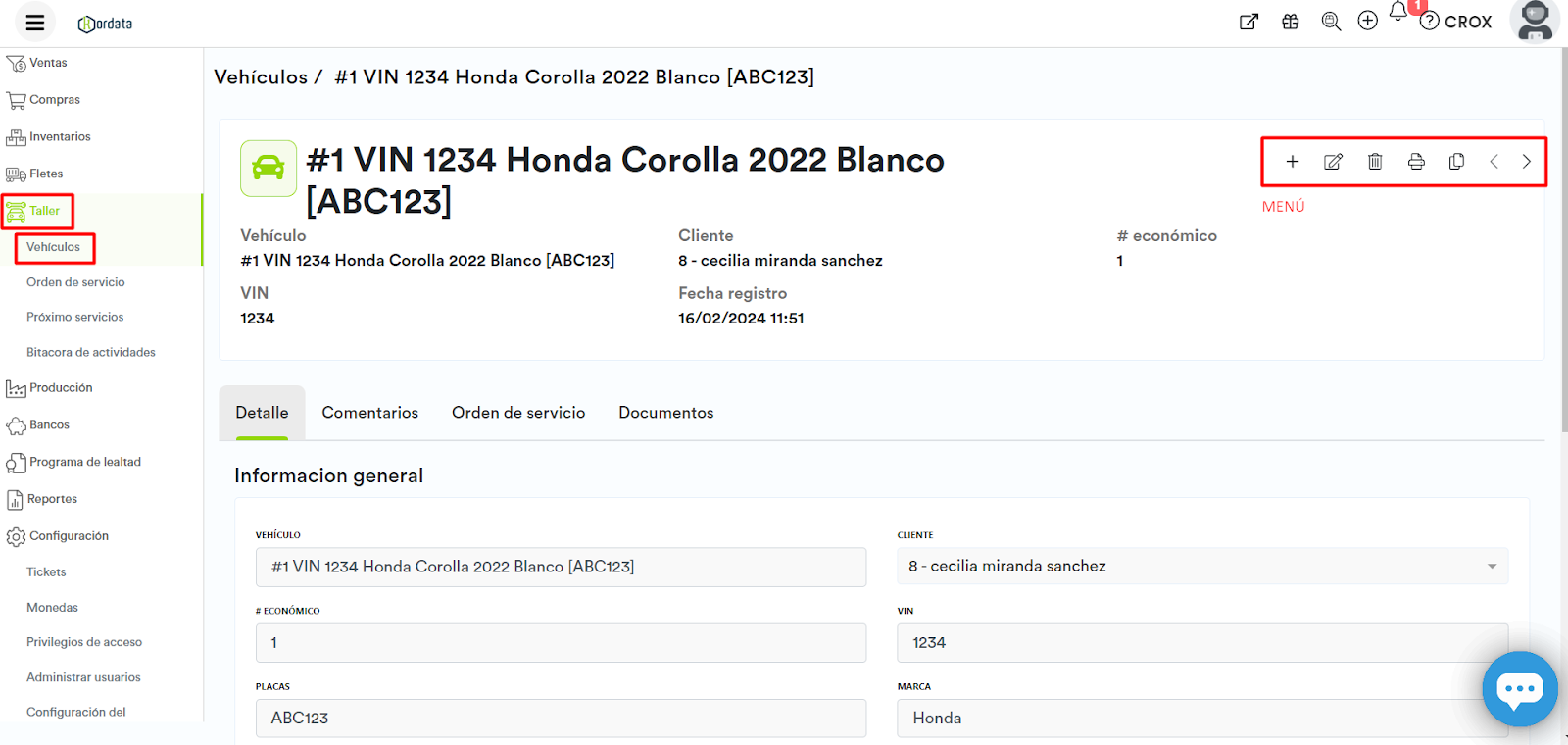
Task: Open the chat support bubble
Action: click(1519, 689)
